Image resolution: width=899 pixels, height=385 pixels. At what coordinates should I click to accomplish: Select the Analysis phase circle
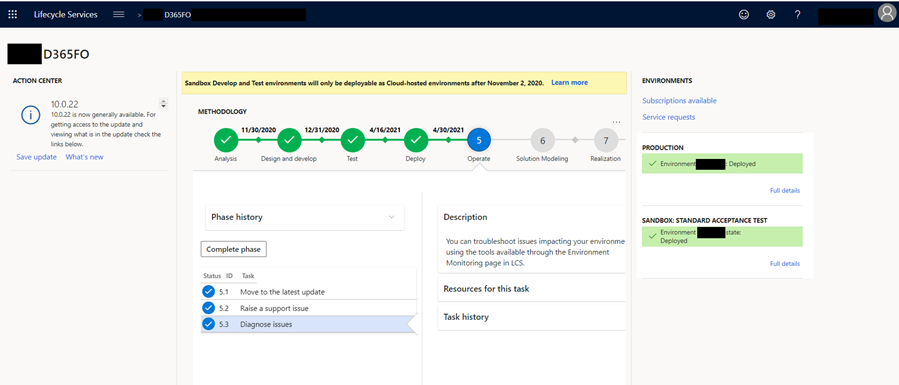click(226, 140)
